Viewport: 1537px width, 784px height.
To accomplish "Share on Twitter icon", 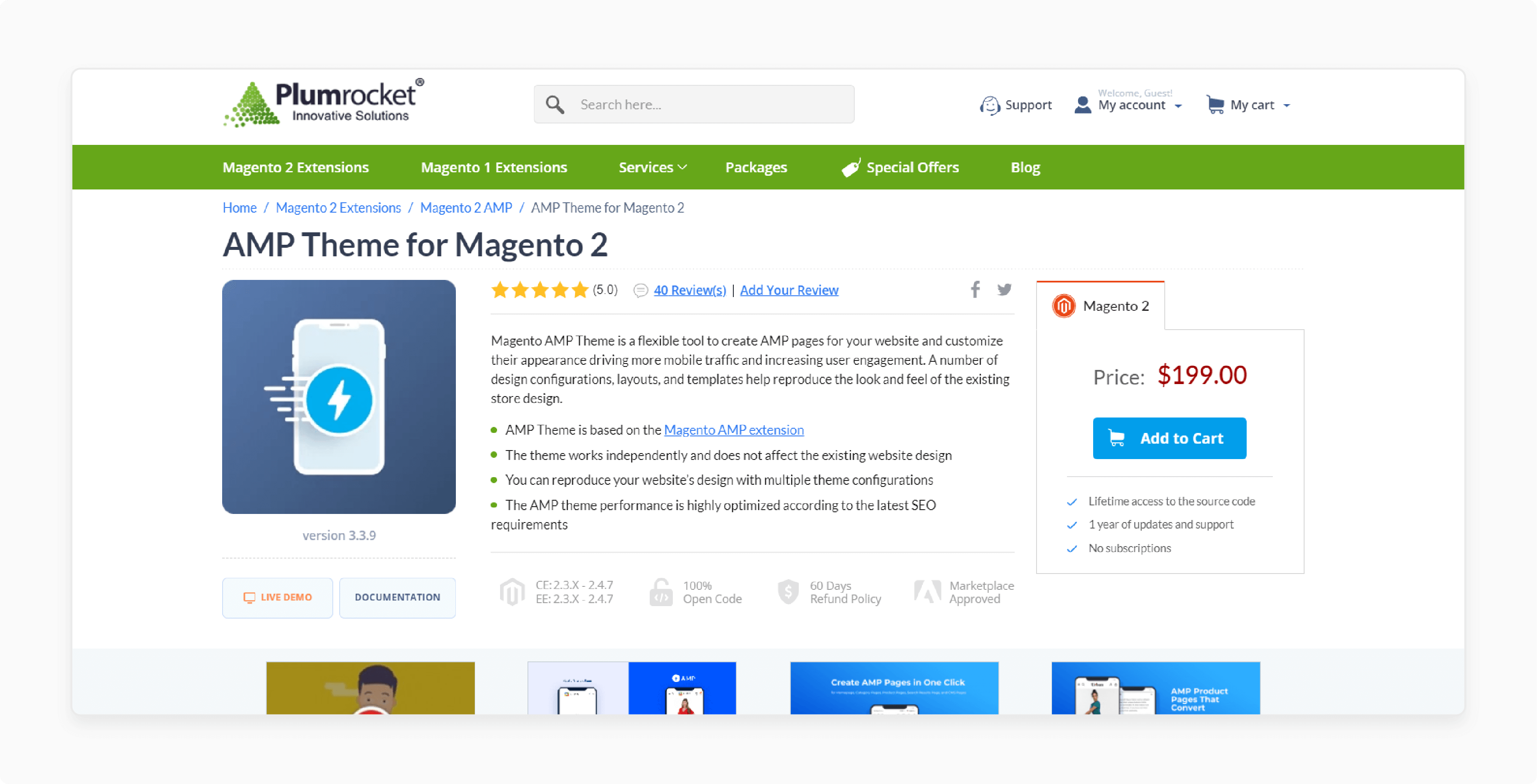I will click(x=1004, y=290).
